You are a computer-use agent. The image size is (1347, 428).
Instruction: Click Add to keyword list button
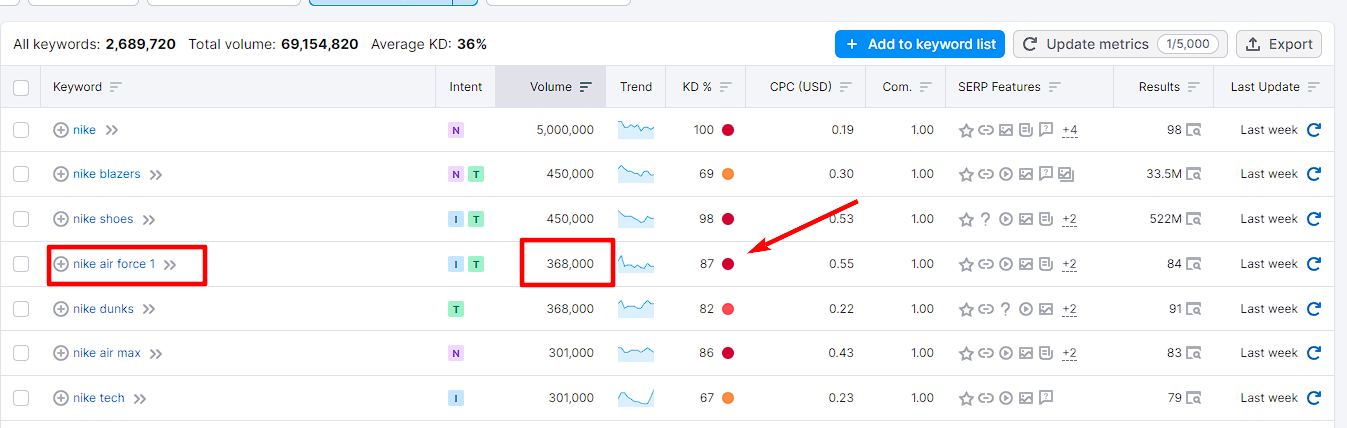920,44
